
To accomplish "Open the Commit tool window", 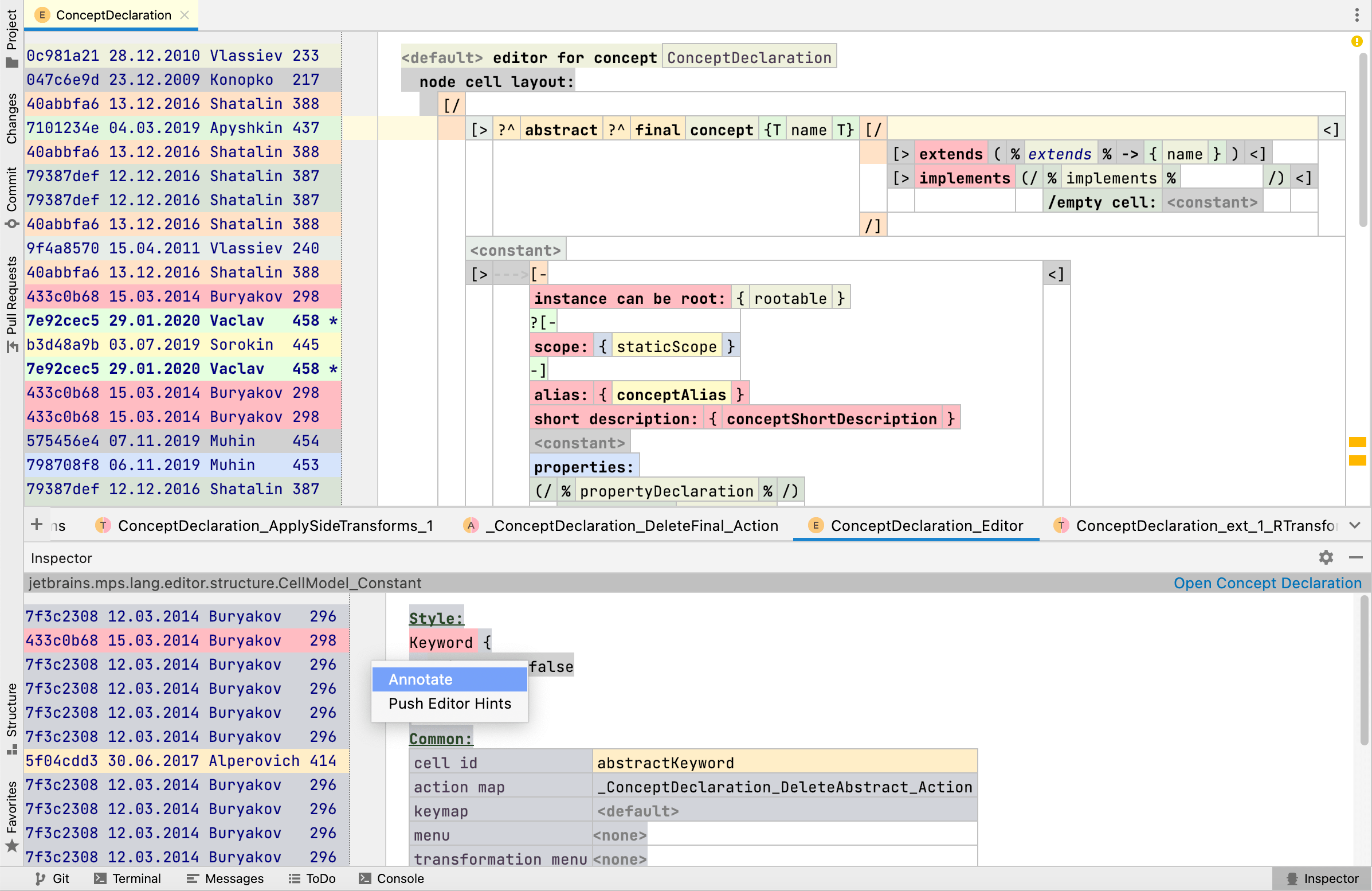I will pos(11,196).
